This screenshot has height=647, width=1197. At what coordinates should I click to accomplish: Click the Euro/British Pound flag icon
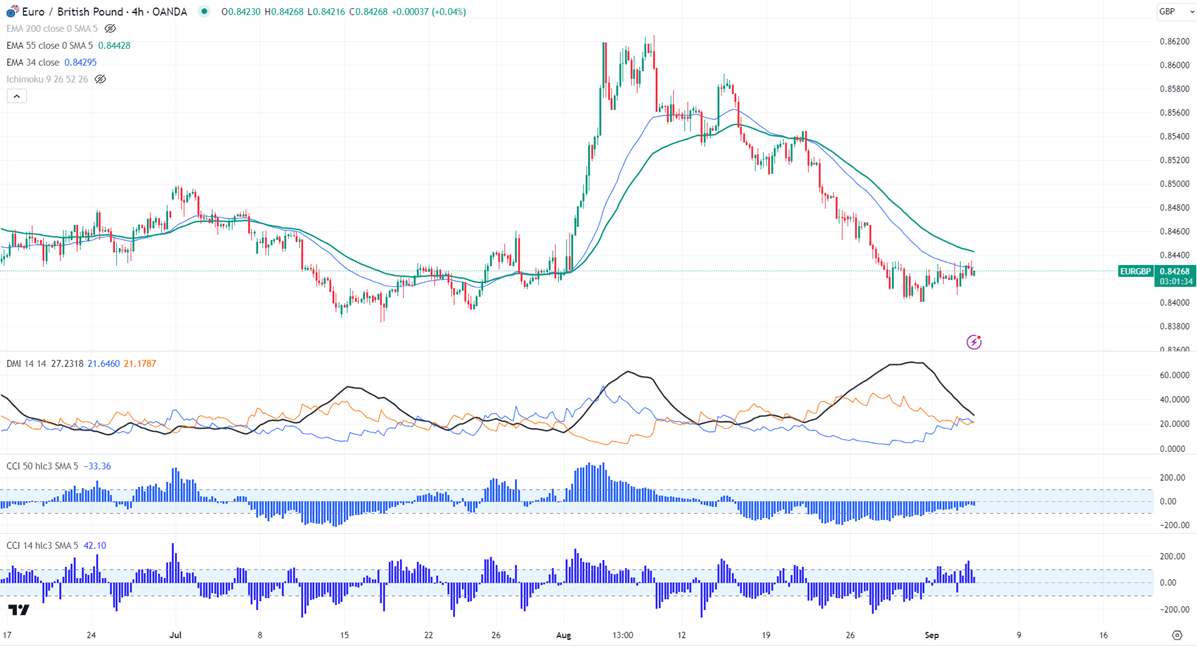coord(12,12)
